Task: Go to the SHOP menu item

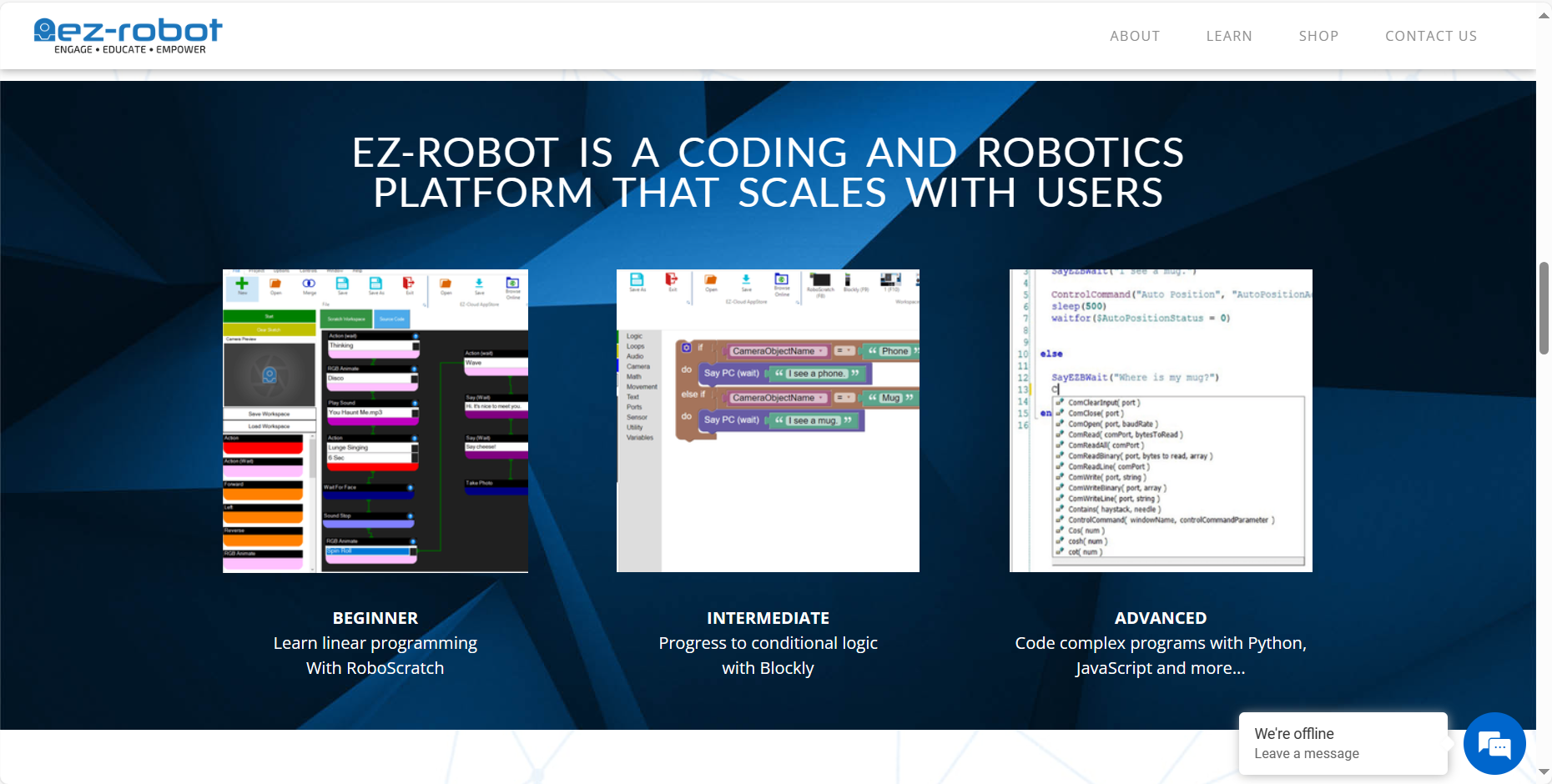Action: pos(1318,36)
